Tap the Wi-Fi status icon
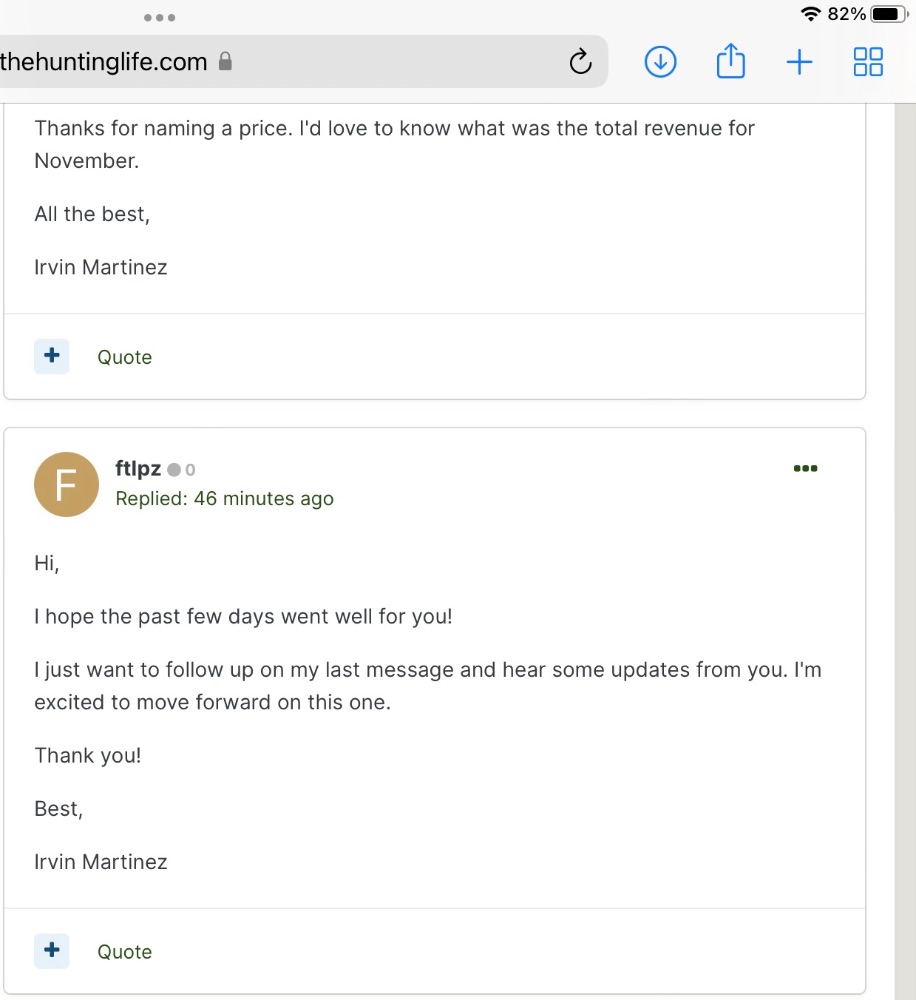 pyautogui.click(x=810, y=14)
